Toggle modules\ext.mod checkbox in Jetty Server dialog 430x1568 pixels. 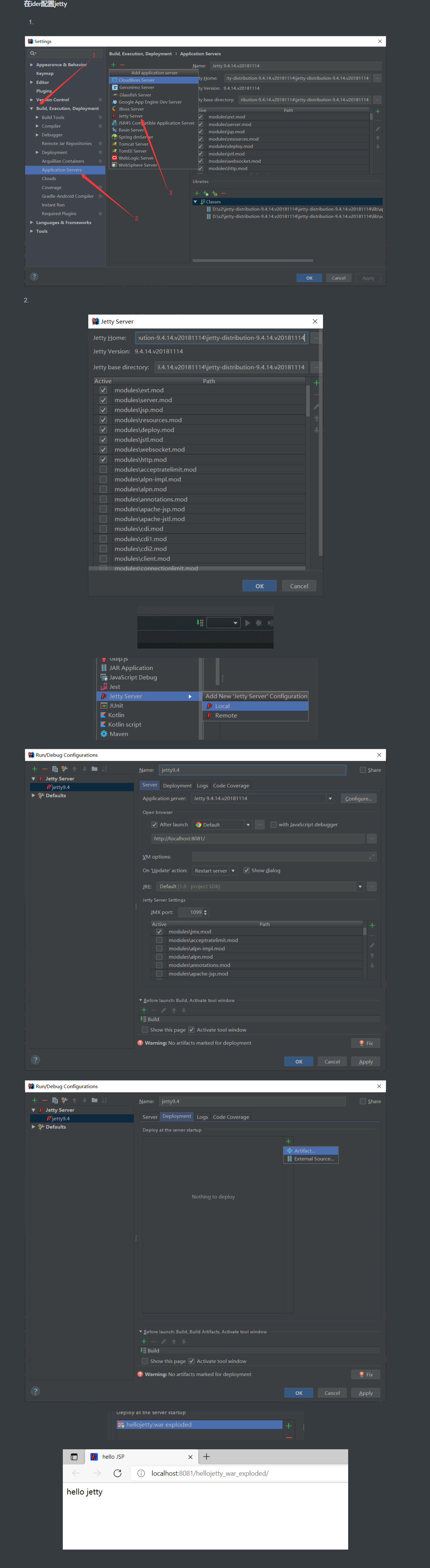[103, 390]
